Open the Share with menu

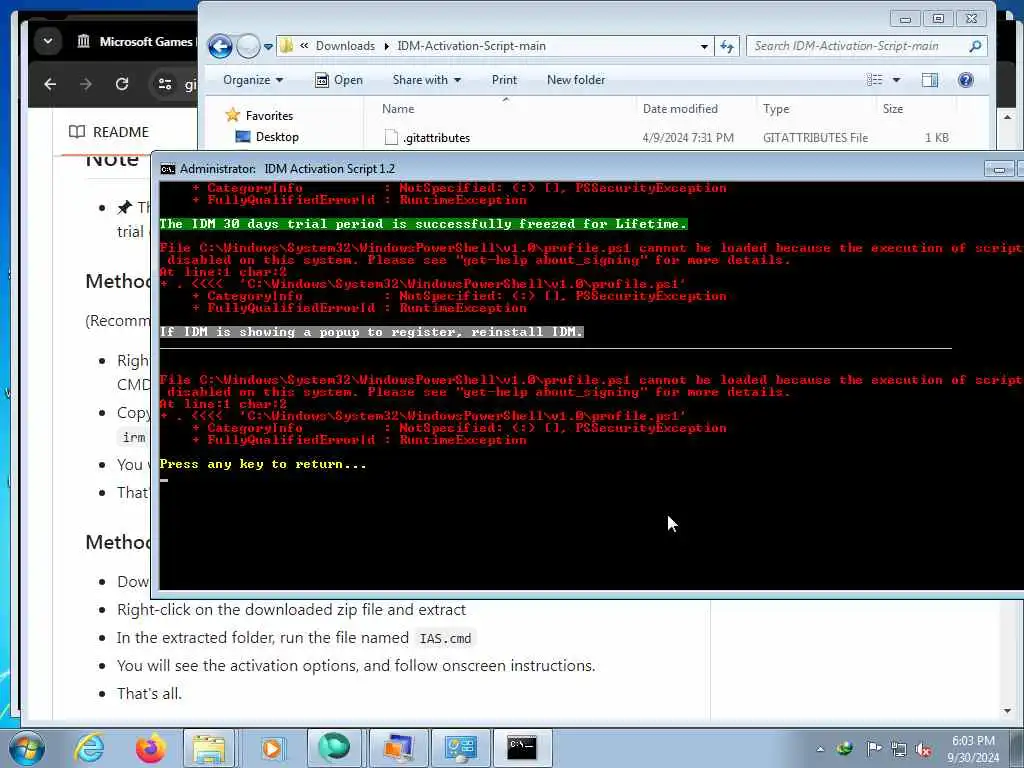(x=426, y=80)
